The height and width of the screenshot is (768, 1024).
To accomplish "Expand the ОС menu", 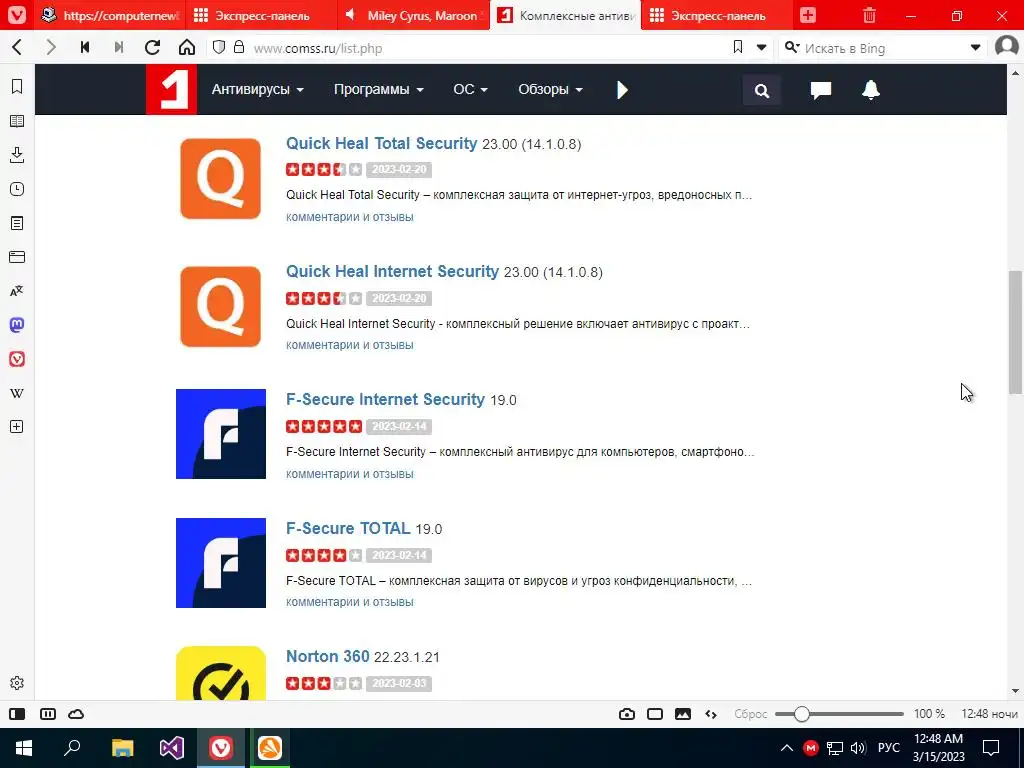I will [470, 89].
